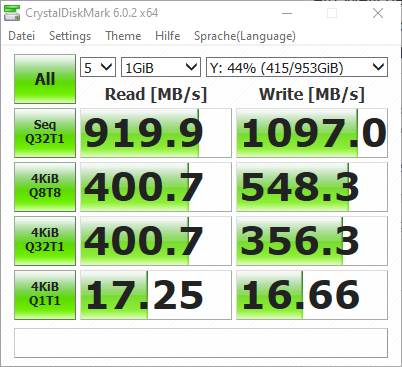Image resolution: width=402 pixels, height=367 pixels.
Task: Start the 4KiB Q8T8 benchmark
Action: (45, 187)
